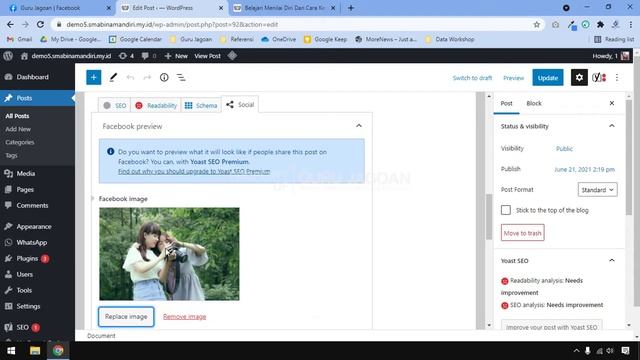Click the Replace image button

click(126, 317)
